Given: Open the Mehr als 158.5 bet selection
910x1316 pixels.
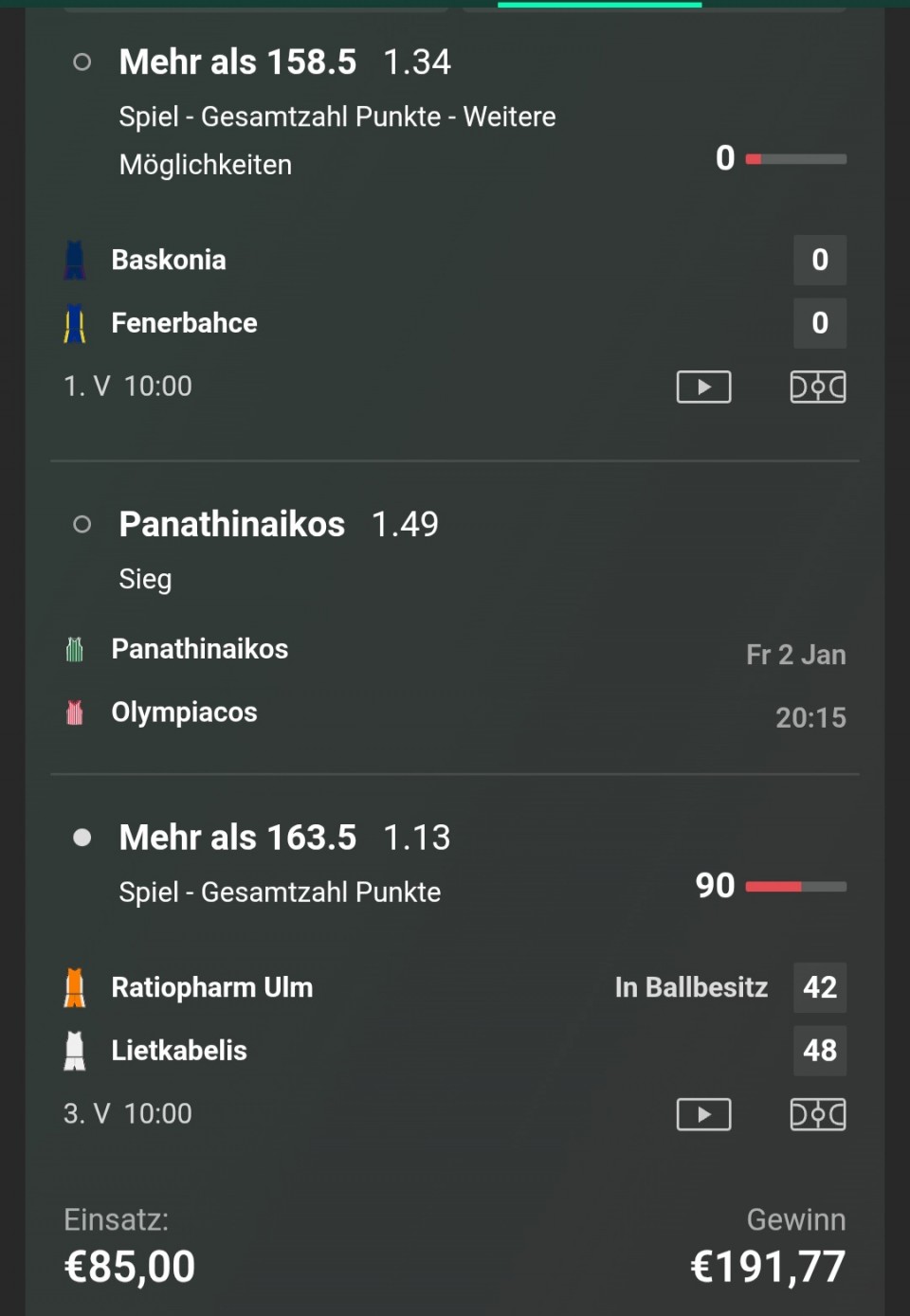Looking at the screenshot, I should coord(238,63).
